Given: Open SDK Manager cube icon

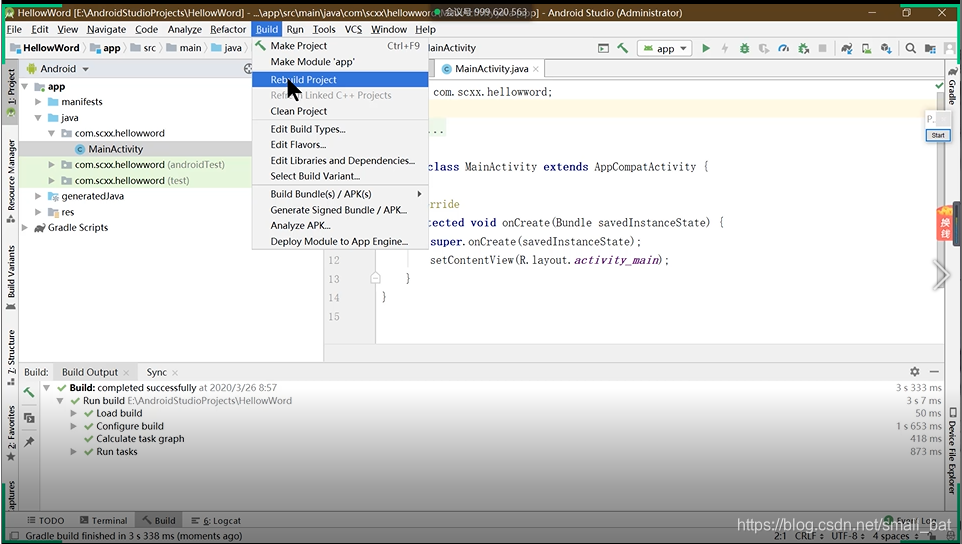Looking at the screenshot, I should click(x=886, y=48).
